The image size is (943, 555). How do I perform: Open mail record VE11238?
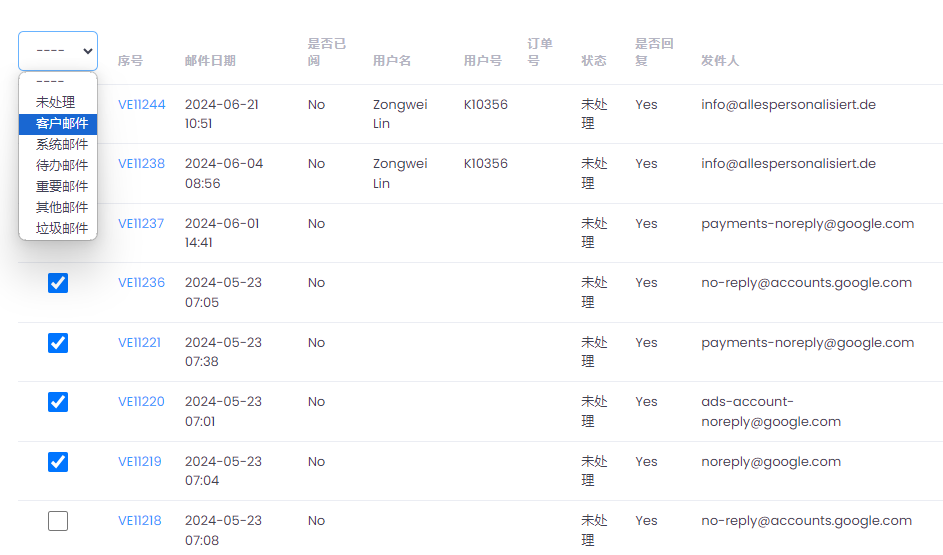pyautogui.click(x=141, y=164)
